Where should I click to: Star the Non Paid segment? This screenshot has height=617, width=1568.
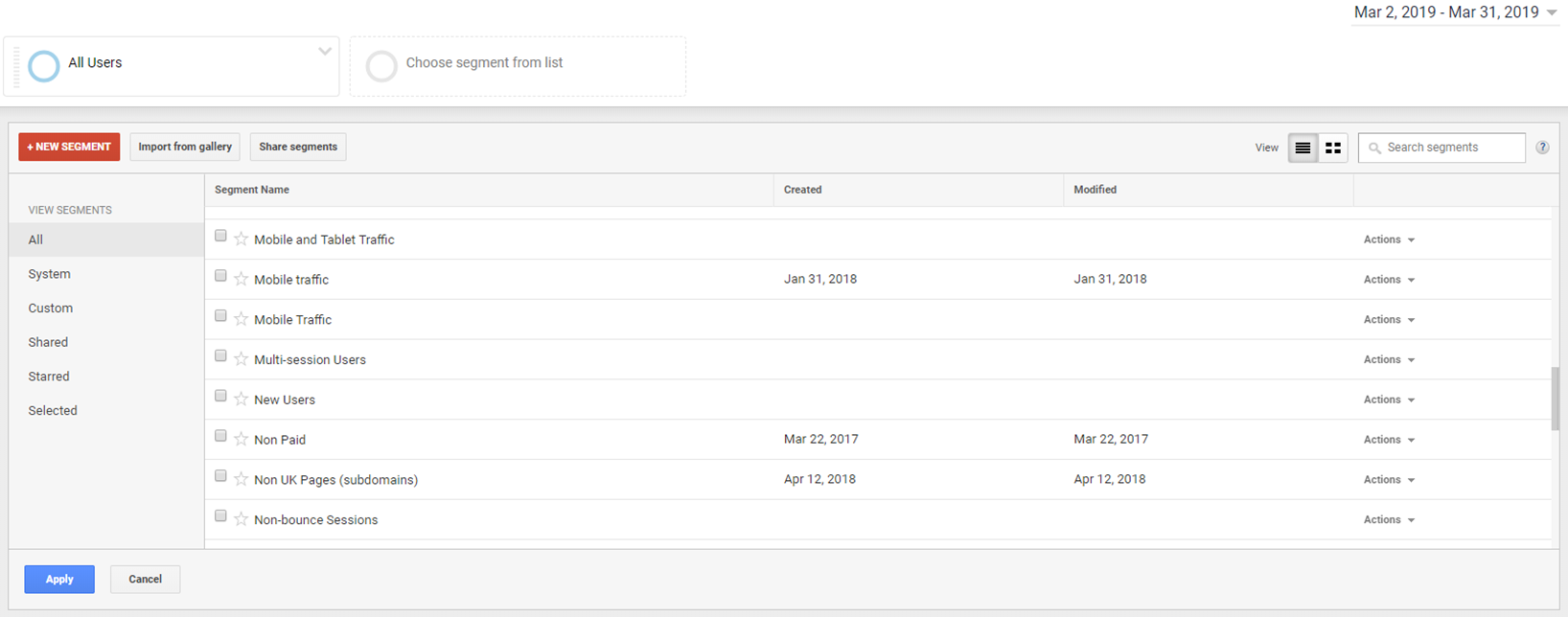pos(242,439)
